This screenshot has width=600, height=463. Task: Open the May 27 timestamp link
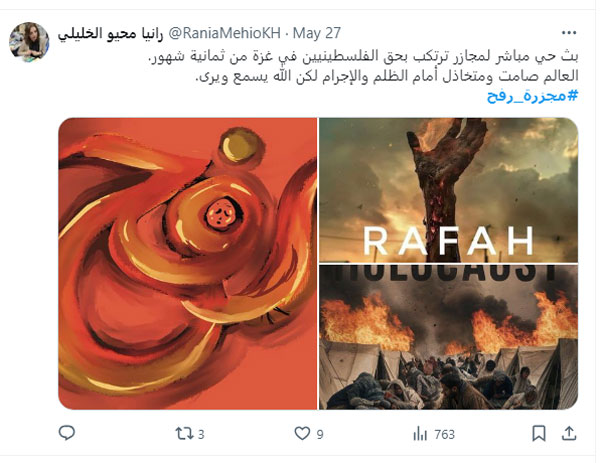click(317, 33)
